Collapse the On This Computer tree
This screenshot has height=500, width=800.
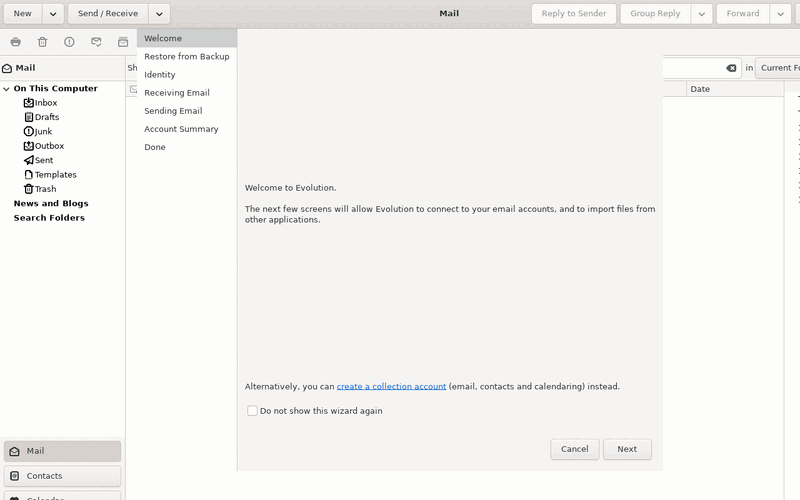pyautogui.click(x=6, y=89)
